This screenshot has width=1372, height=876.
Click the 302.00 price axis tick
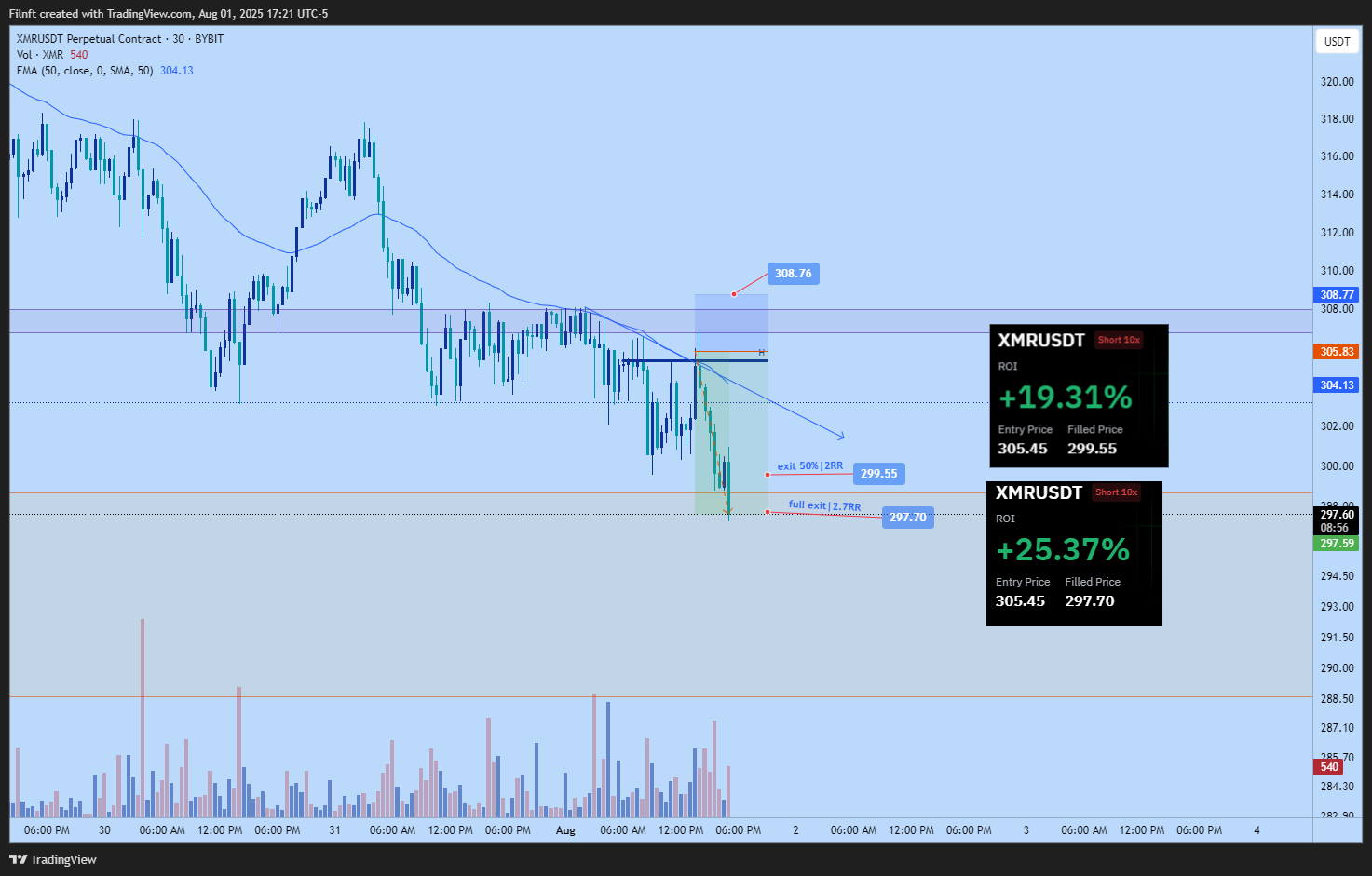1338,426
